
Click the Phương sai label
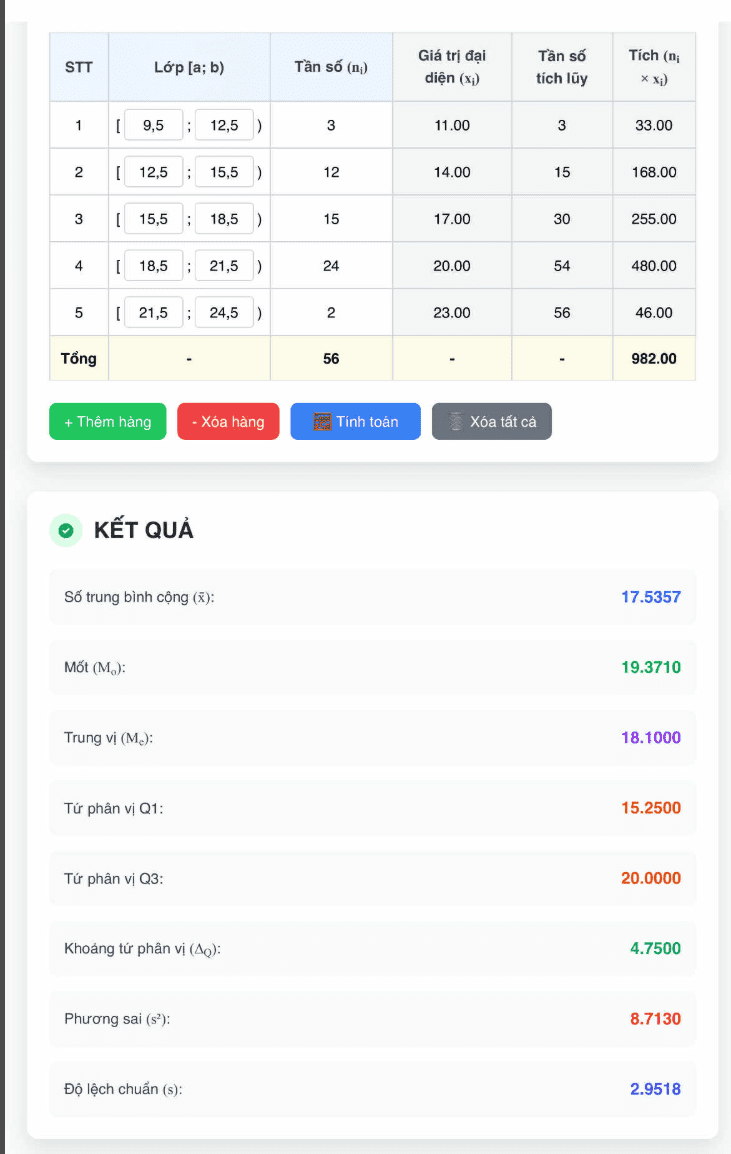pos(116,1019)
